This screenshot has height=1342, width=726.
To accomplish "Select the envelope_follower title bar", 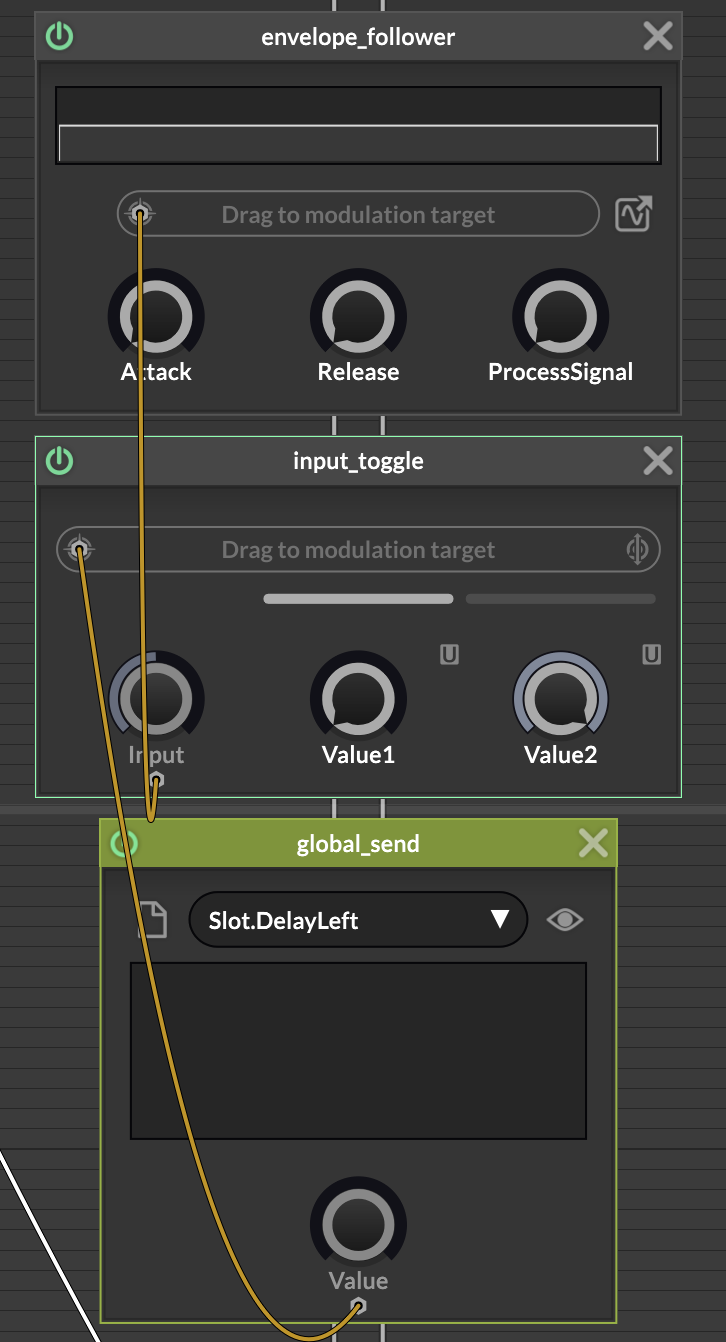I will 358,38.
